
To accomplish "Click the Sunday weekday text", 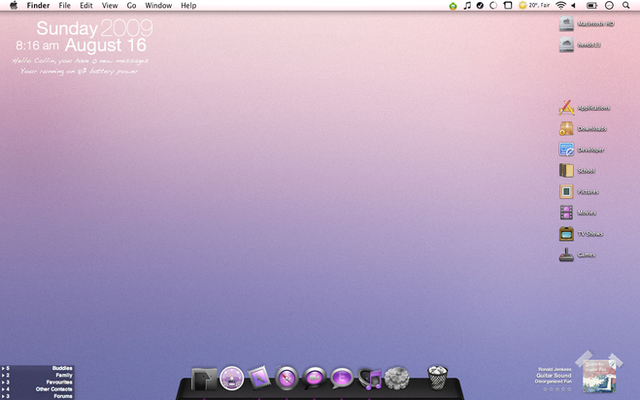I will click(67, 29).
